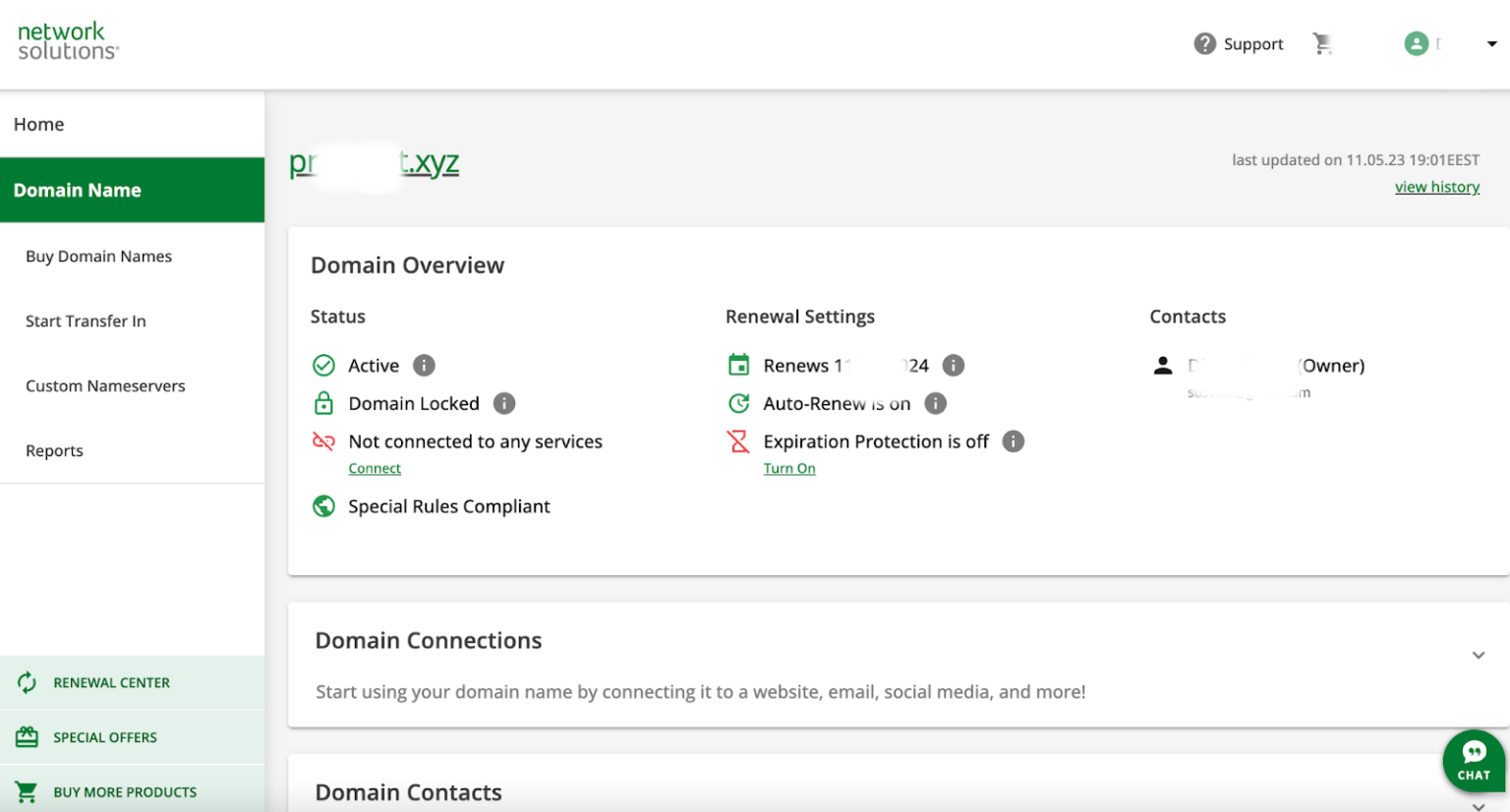Open the Support help icon
Image resolution: width=1510 pixels, height=812 pixels.
coord(1205,43)
